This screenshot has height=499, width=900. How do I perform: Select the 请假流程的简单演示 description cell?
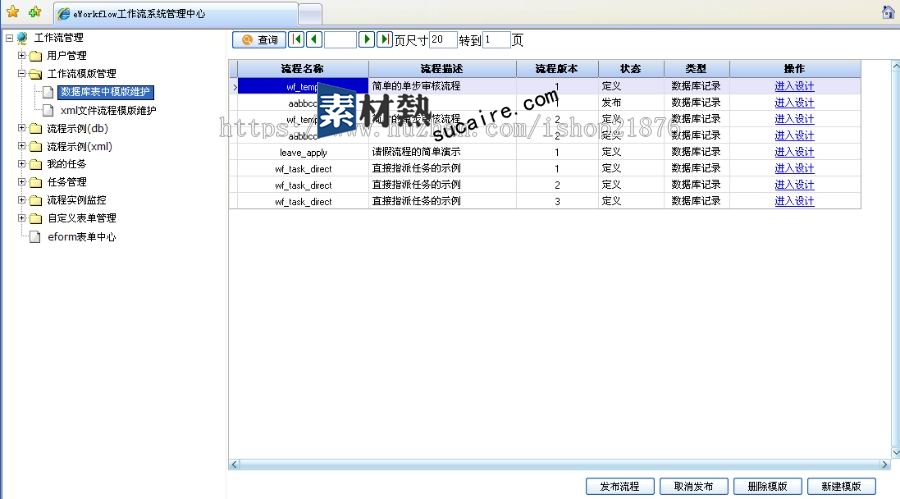(443, 152)
